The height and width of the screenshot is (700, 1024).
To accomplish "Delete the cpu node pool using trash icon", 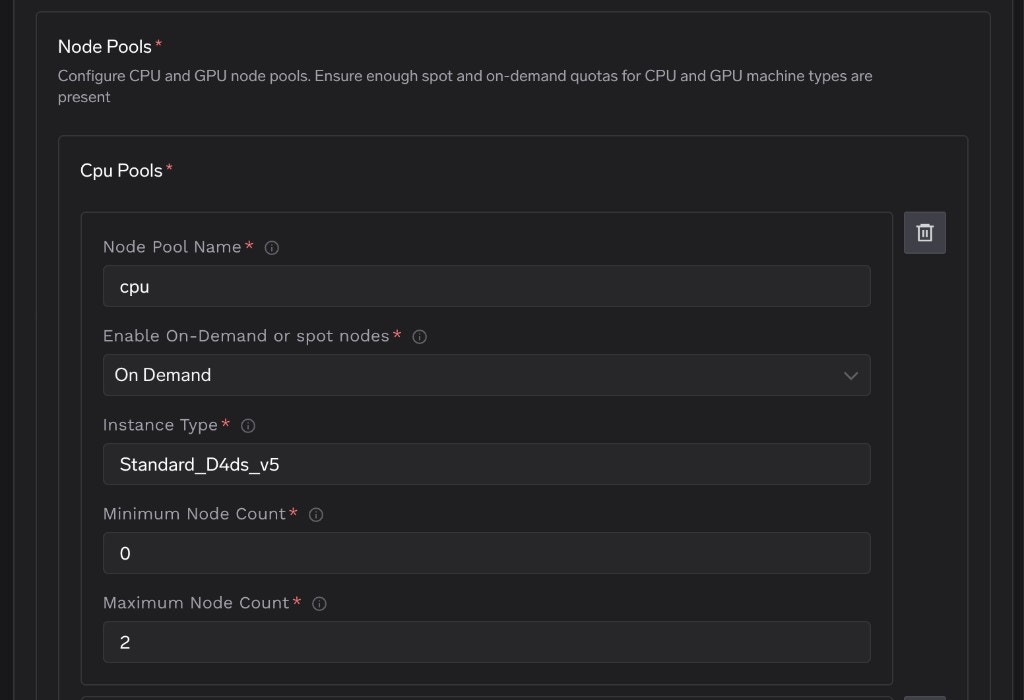I will click(x=924, y=232).
